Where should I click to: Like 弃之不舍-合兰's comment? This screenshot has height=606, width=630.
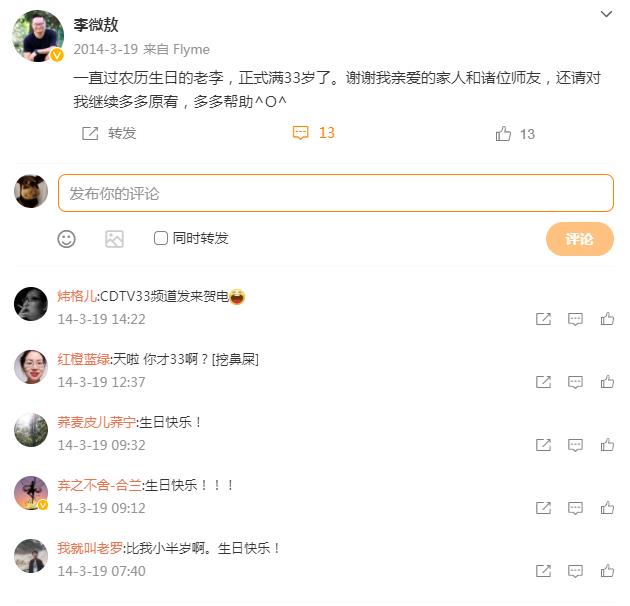pyautogui.click(x=607, y=508)
